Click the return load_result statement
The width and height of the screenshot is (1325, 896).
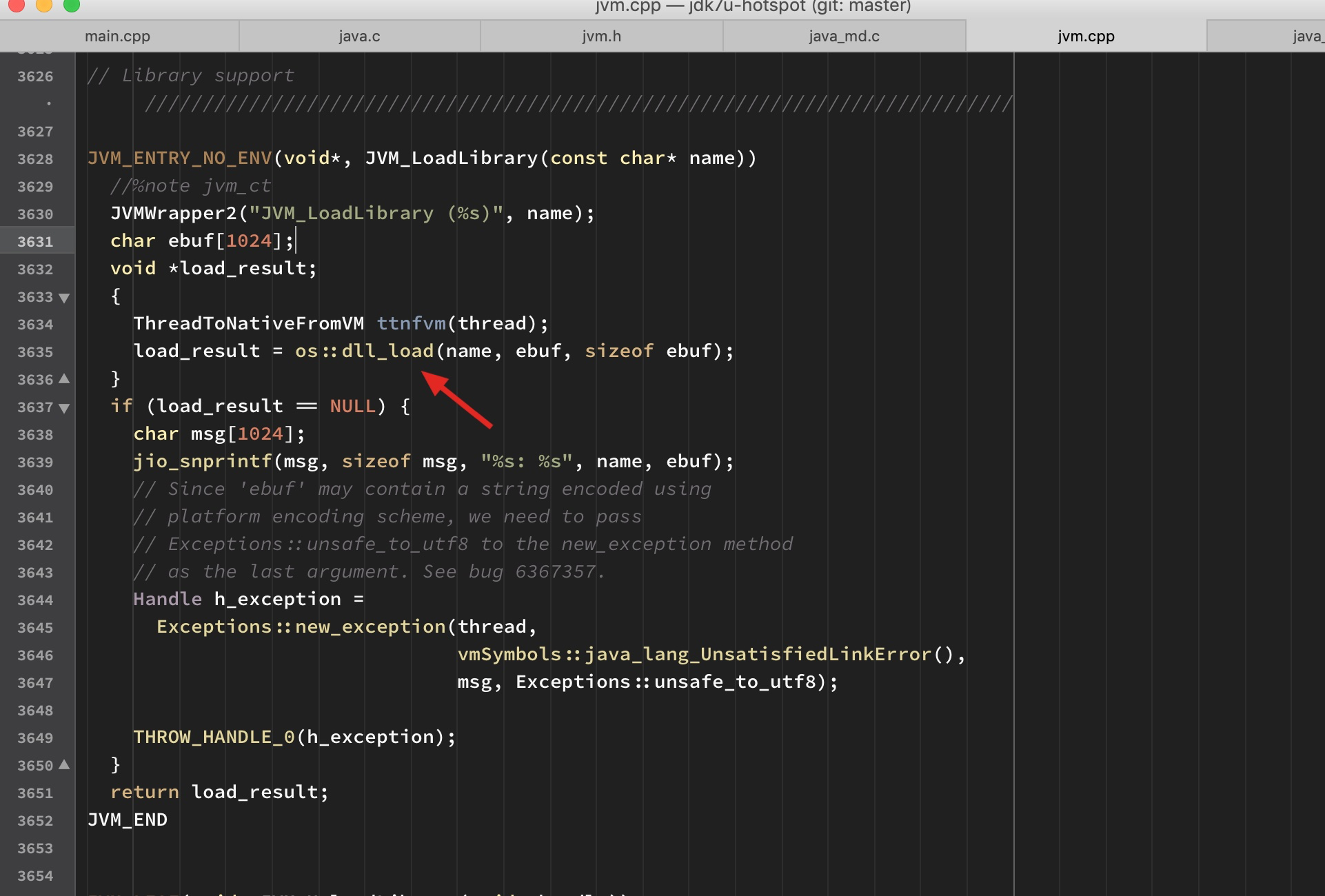click(x=219, y=792)
